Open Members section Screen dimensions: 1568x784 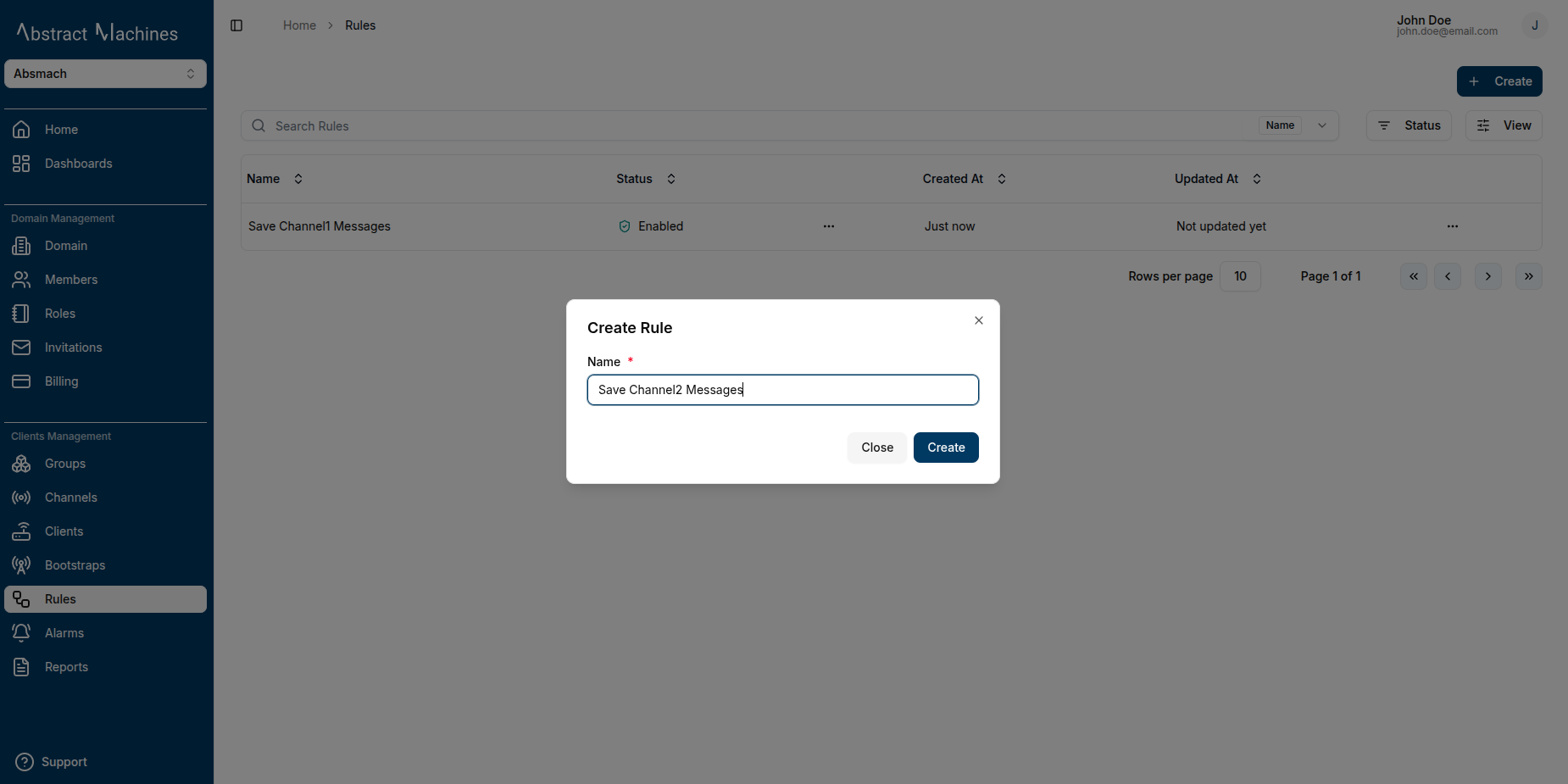coord(105,280)
